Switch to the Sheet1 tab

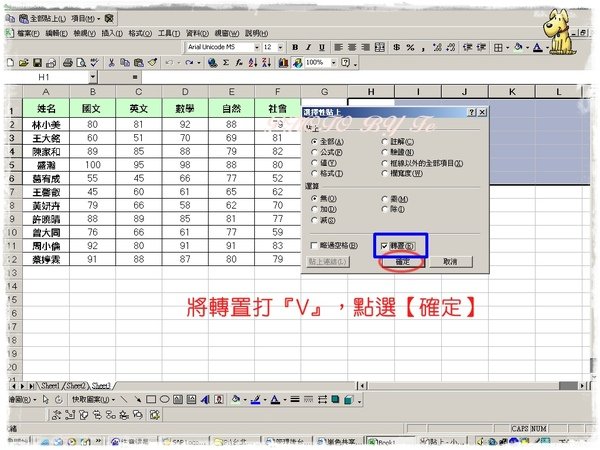tap(50, 386)
